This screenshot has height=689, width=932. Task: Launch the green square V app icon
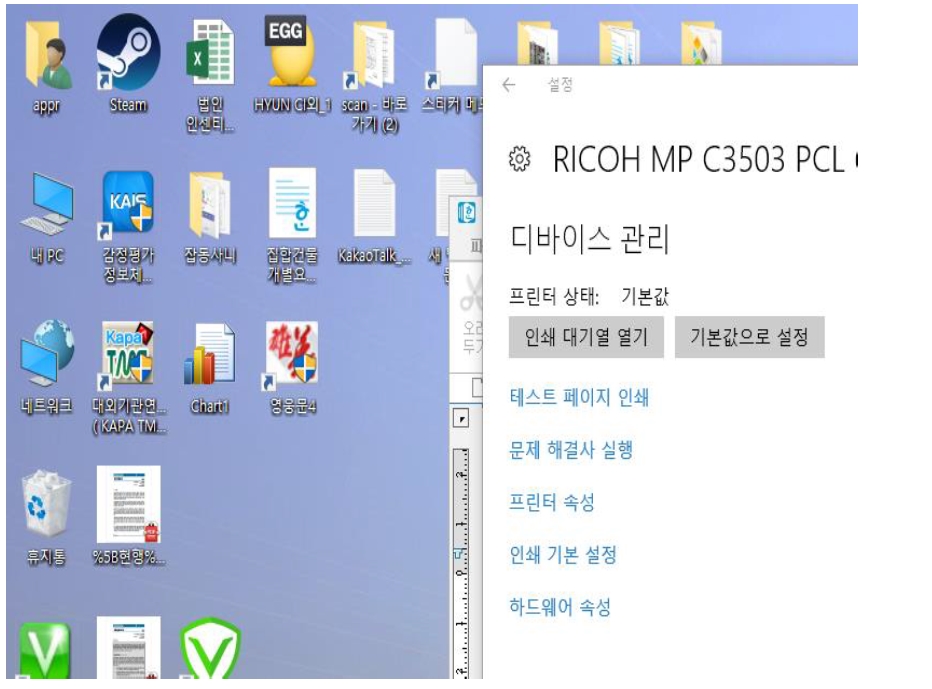45,650
